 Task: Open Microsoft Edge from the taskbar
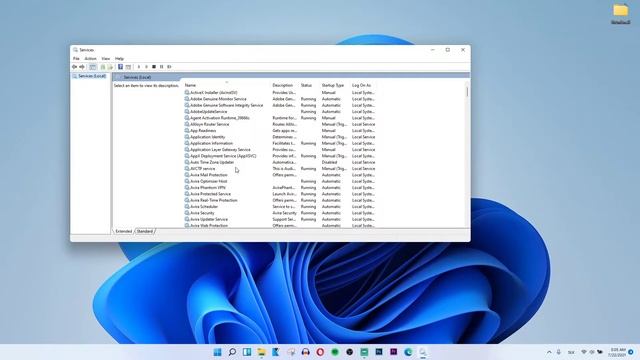tap(408, 352)
